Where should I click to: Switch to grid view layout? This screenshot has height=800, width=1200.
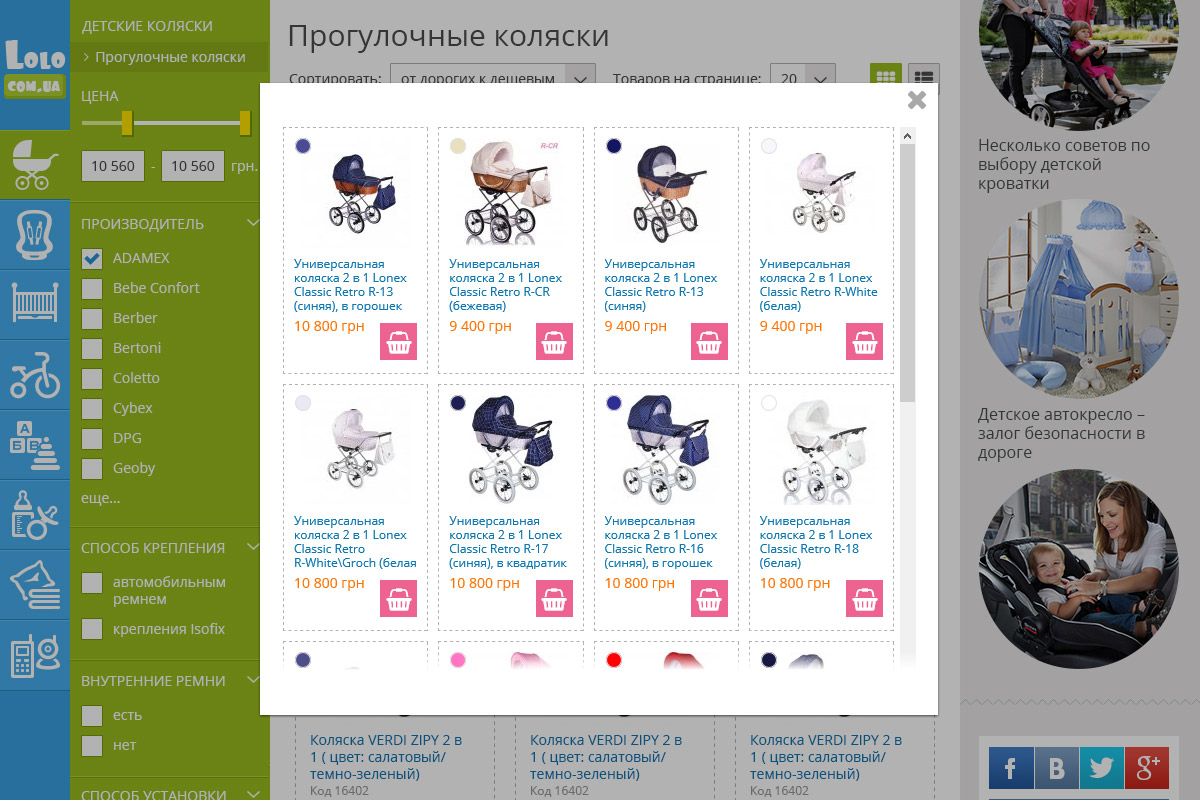886,77
